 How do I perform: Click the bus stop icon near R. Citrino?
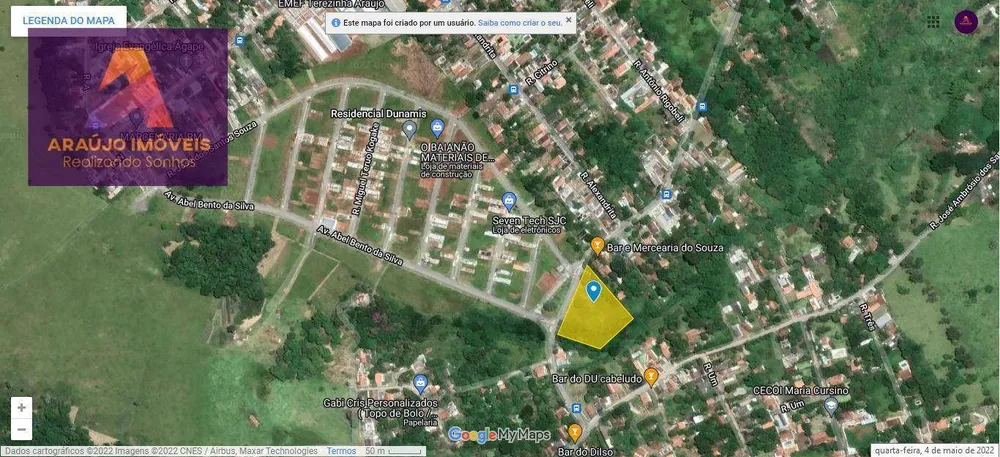click(x=514, y=90)
